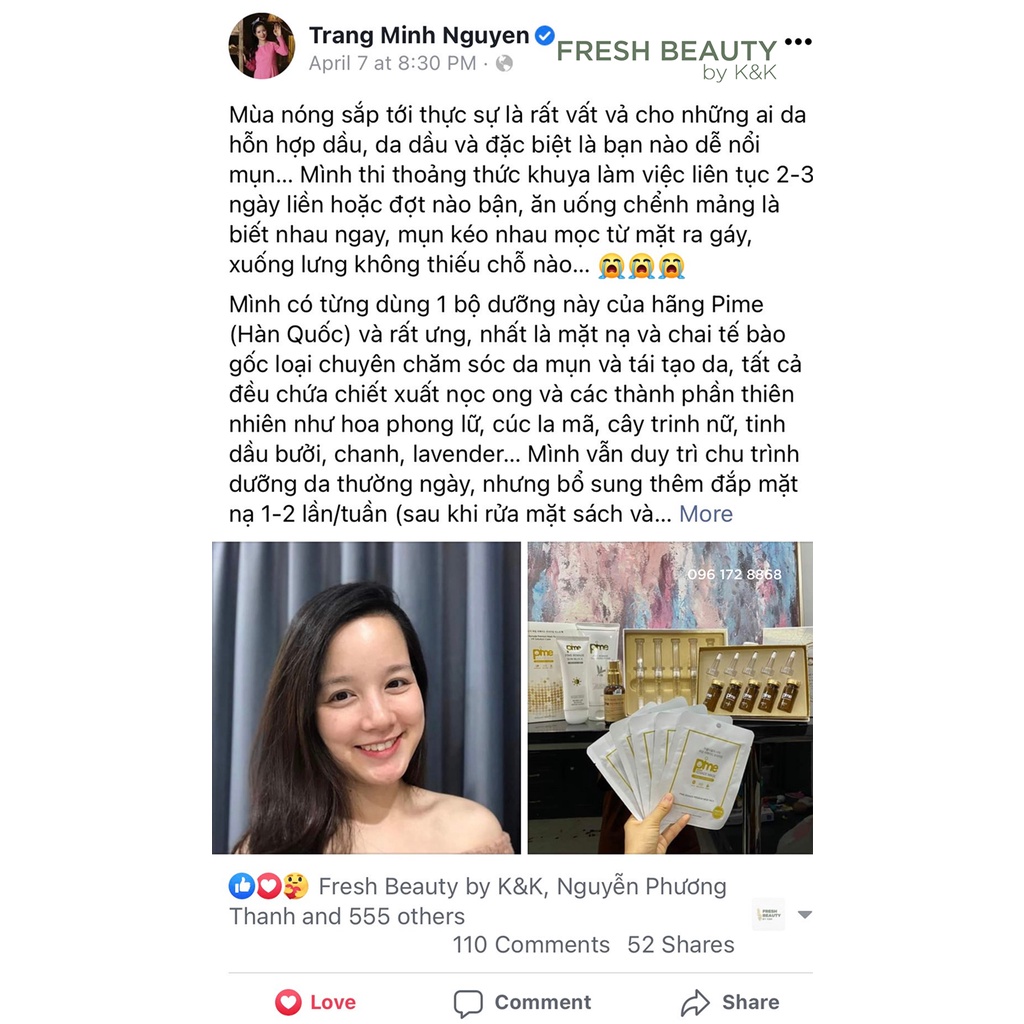
Task: Click the red heart reaction icon
Action: [268, 886]
